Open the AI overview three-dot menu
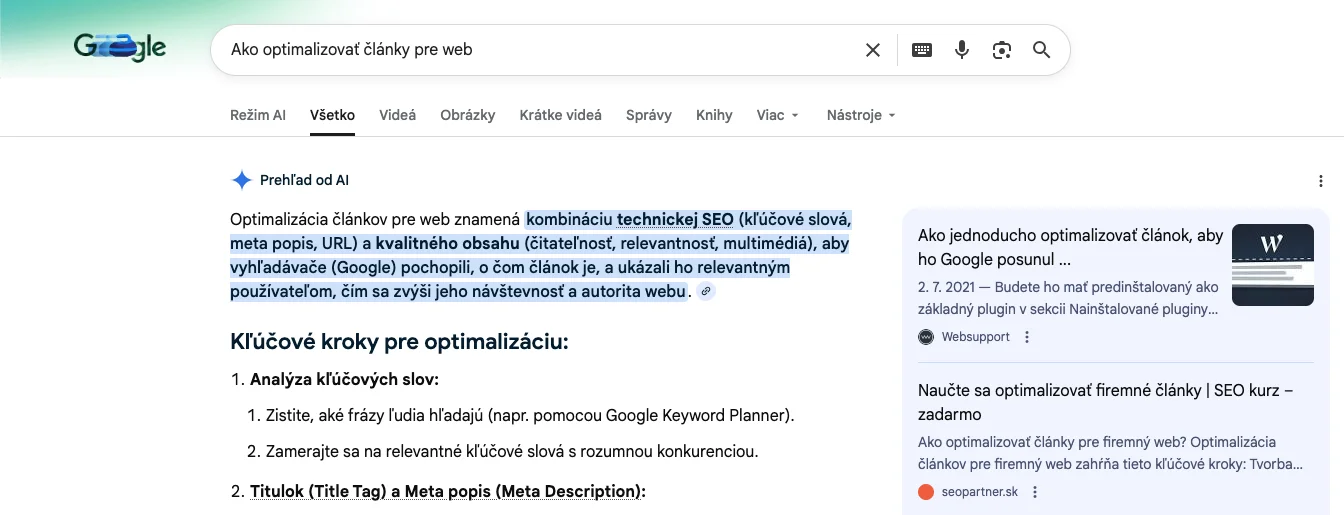The height and width of the screenshot is (515, 1344). tap(1322, 181)
